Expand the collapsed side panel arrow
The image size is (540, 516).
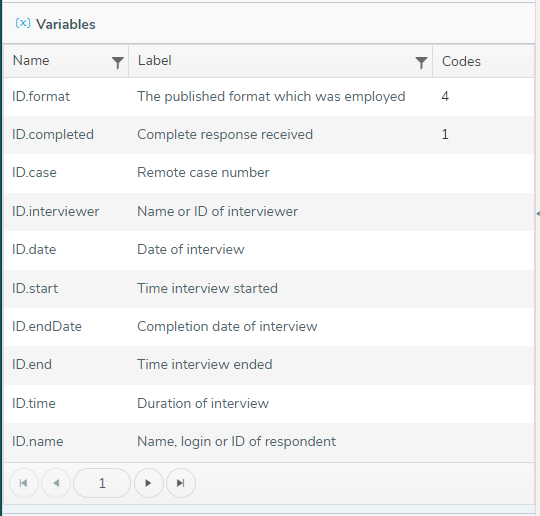click(x=538, y=214)
